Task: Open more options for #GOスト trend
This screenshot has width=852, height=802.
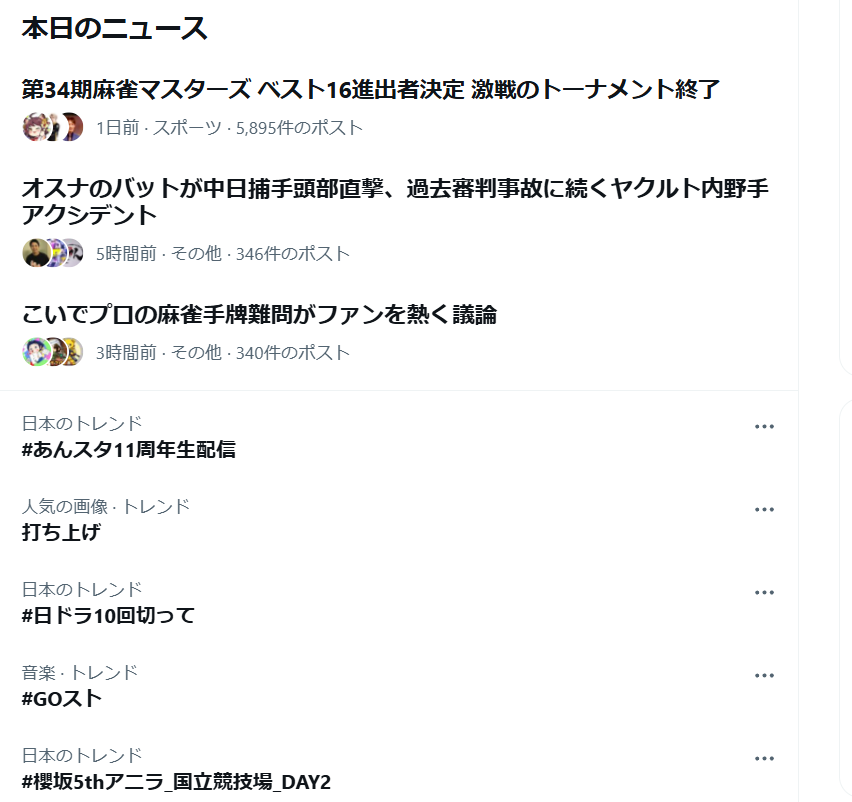Action: (764, 676)
